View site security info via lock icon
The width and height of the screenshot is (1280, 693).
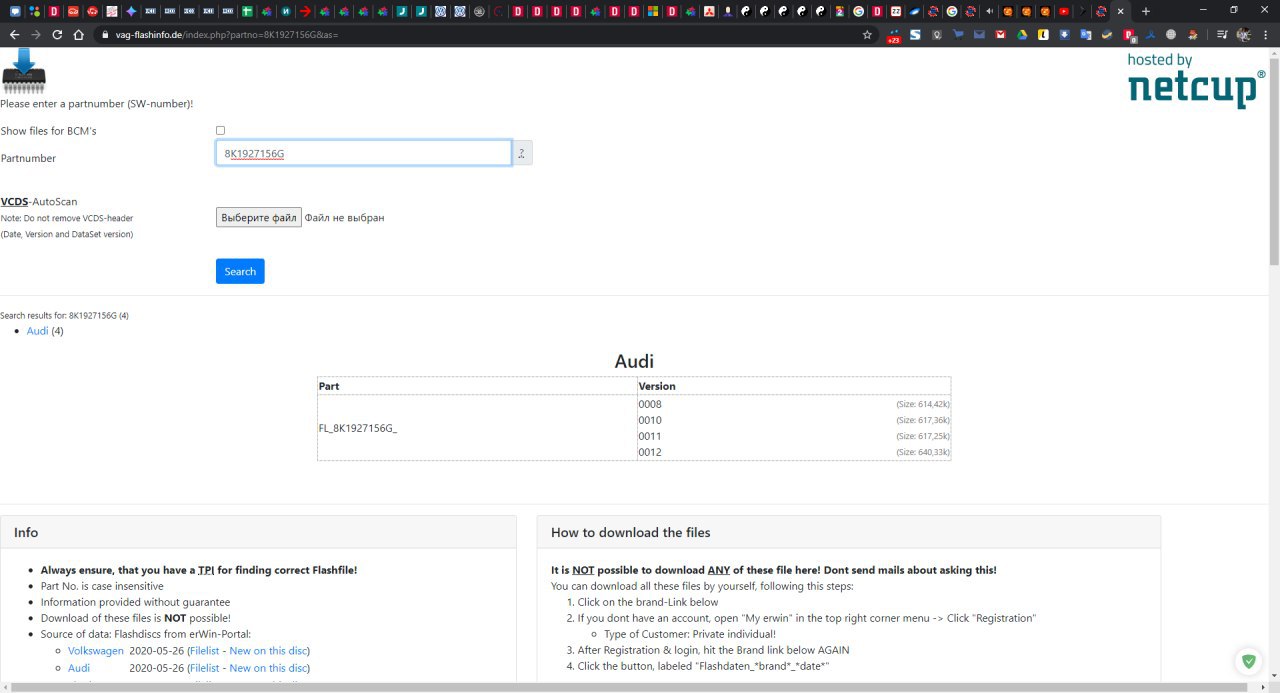tap(104, 34)
